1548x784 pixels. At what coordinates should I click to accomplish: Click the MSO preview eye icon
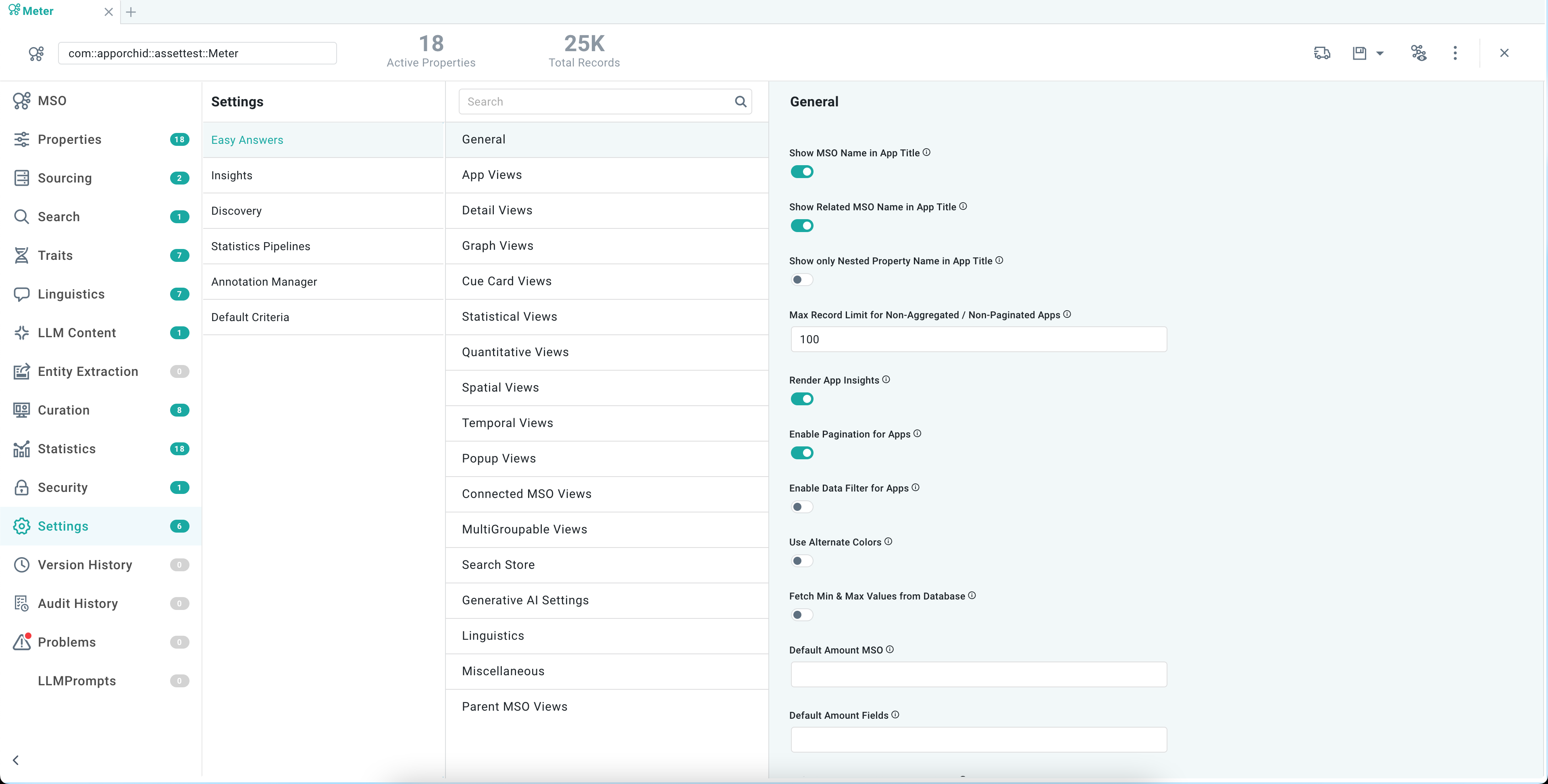click(x=1419, y=53)
